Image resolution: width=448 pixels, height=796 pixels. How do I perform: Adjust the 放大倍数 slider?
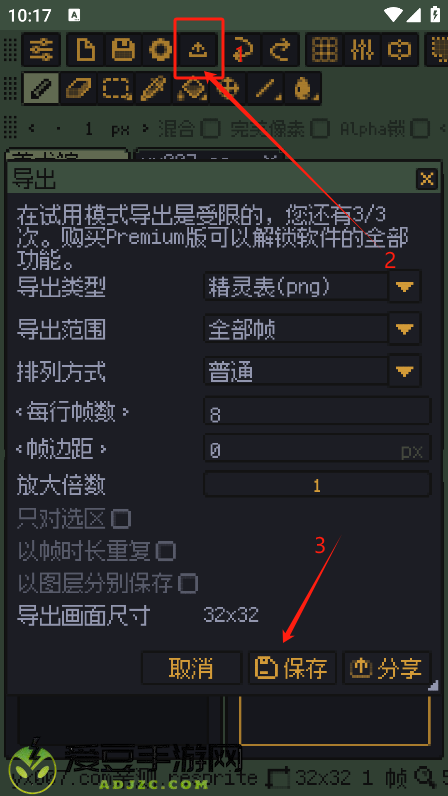[317, 485]
